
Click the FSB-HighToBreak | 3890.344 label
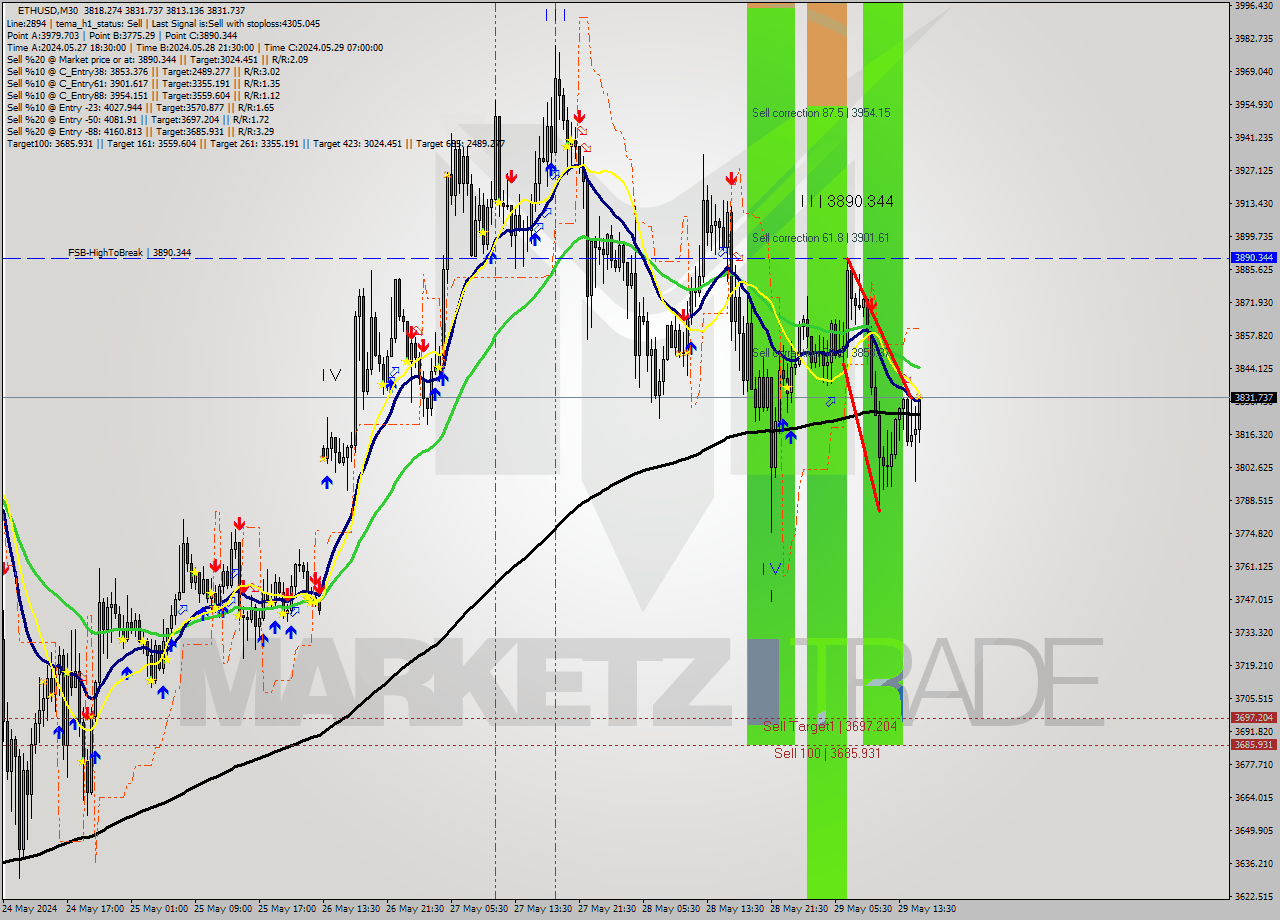click(x=129, y=253)
